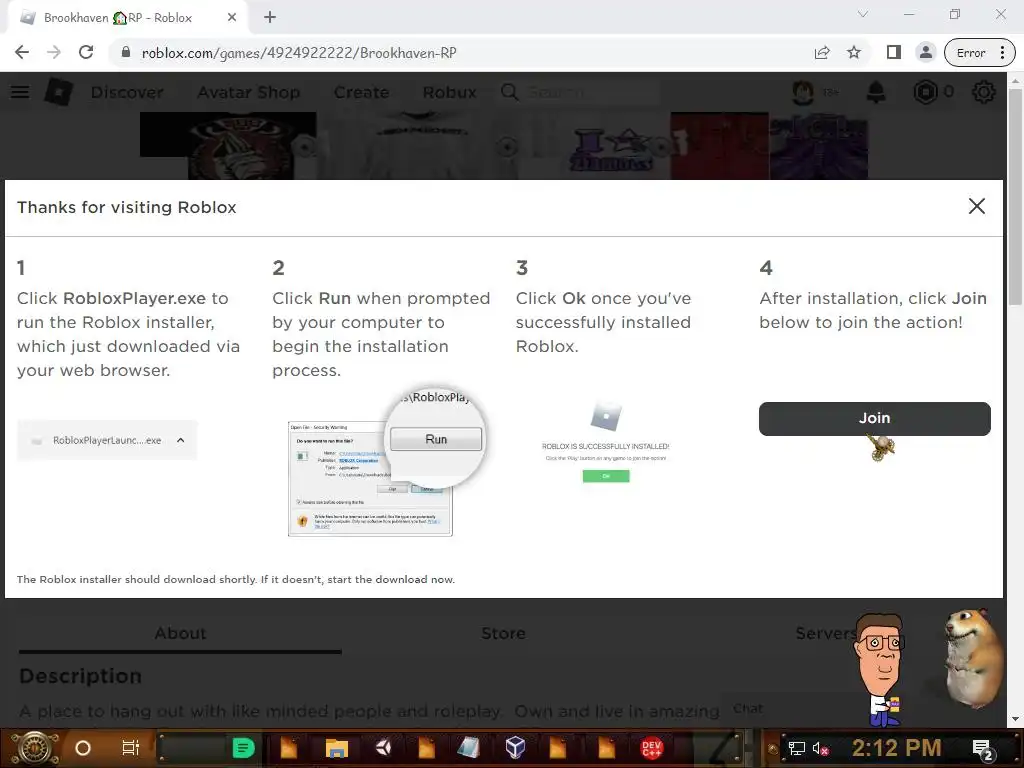The width and height of the screenshot is (1024, 768).
Task: Open a new browser tab
Action: point(270,18)
